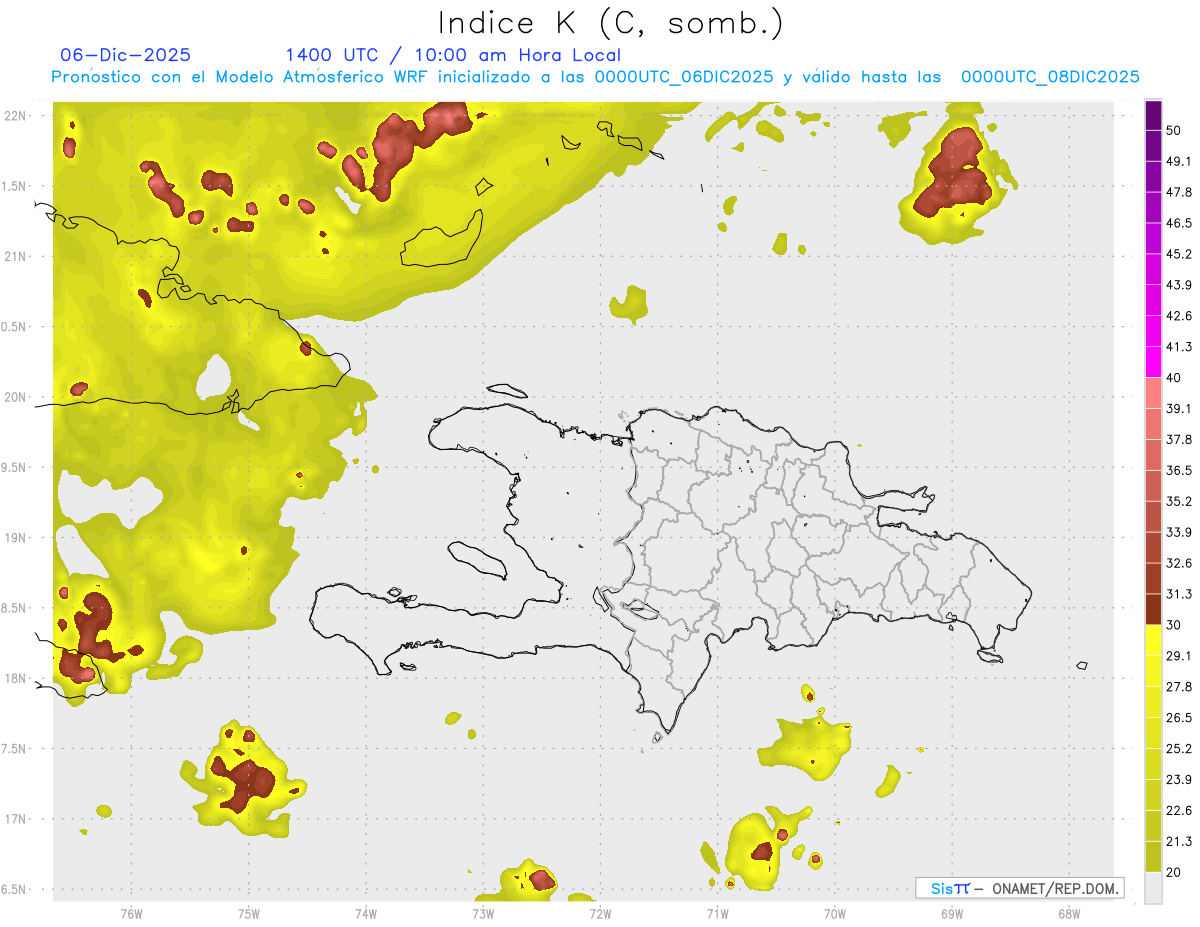Select the date text '06-Dic-2025'

click(x=125, y=55)
